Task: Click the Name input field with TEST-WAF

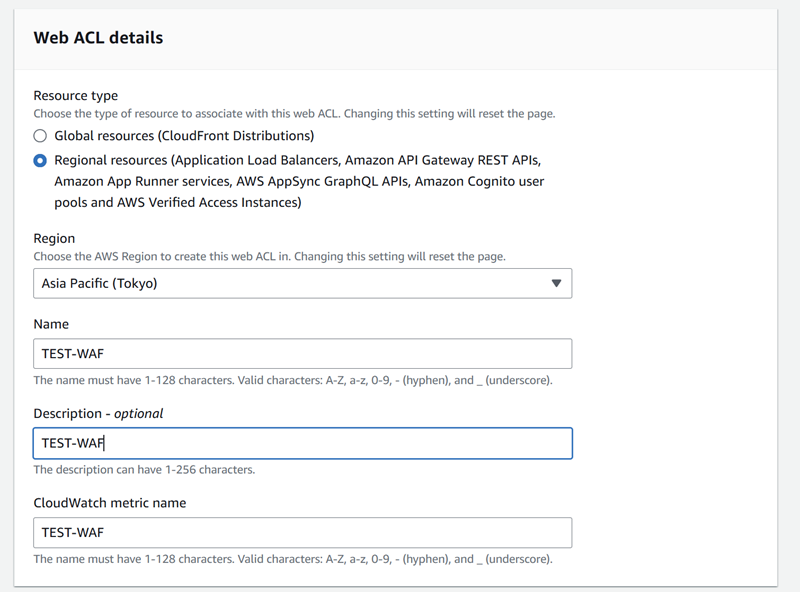Action: (303, 354)
